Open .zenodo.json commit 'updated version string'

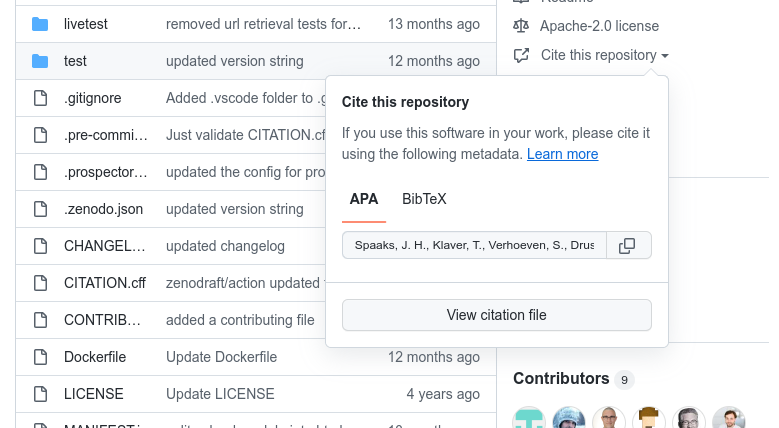pos(234,209)
